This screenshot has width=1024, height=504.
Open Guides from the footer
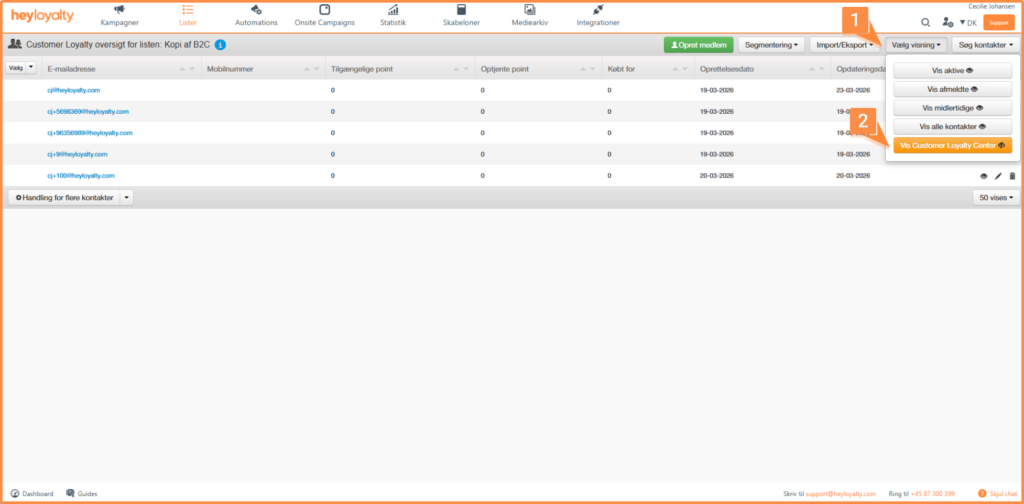point(82,494)
